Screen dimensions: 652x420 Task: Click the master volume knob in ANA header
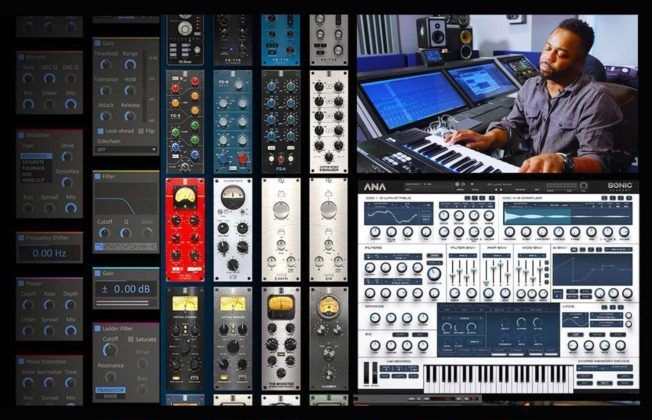coord(583,186)
